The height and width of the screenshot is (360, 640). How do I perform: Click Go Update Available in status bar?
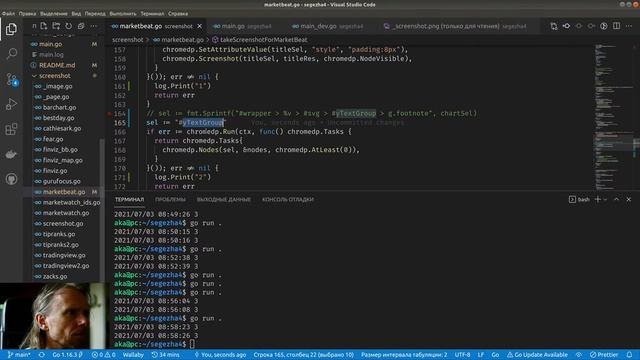[537, 355]
